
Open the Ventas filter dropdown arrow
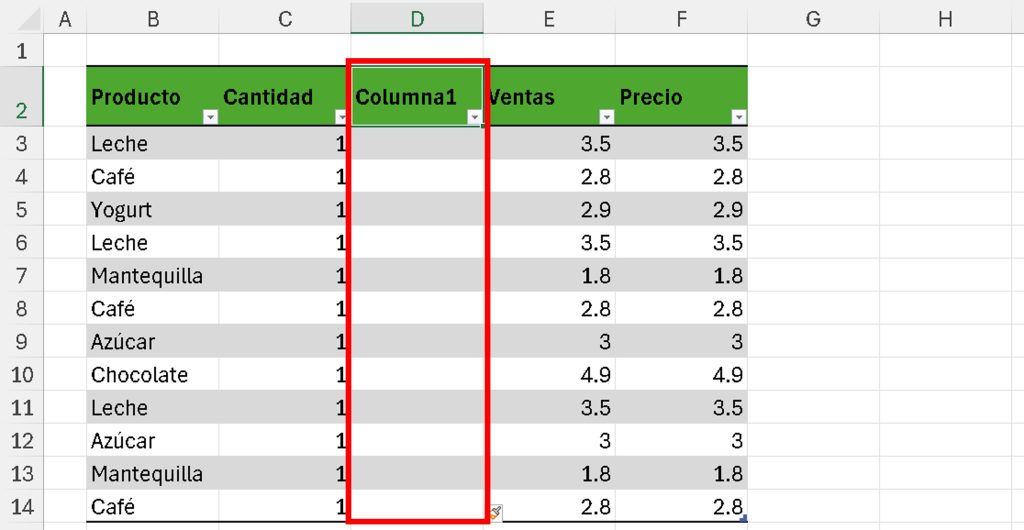tap(606, 117)
